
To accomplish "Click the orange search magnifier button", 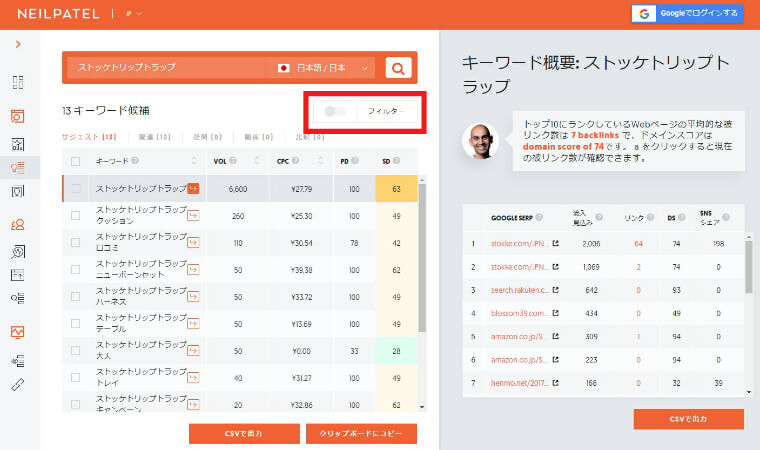I will [x=398, y=68].
